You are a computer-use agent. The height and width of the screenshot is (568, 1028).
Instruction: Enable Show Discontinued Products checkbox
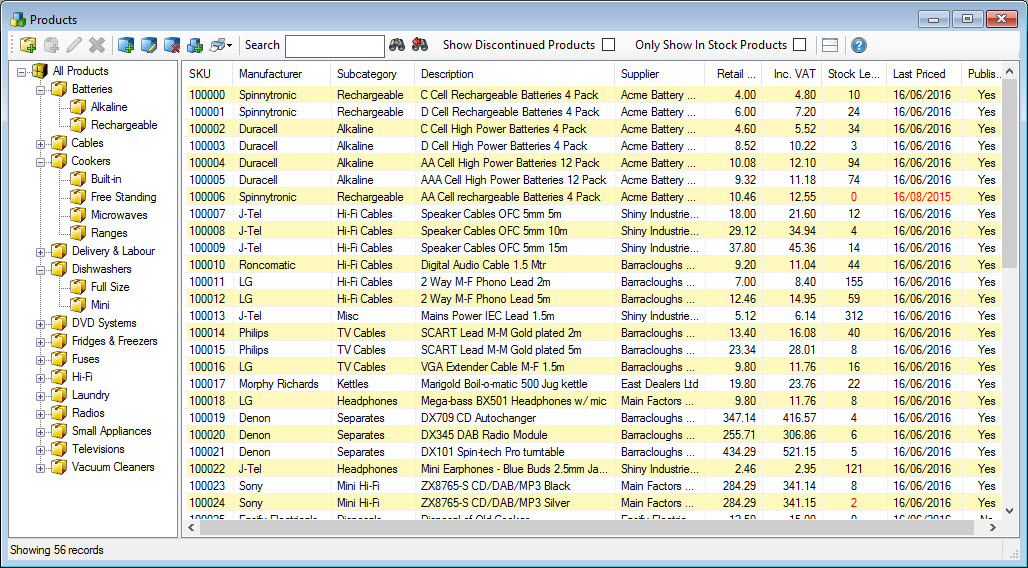pyautogui.click(x=608, y=45)
